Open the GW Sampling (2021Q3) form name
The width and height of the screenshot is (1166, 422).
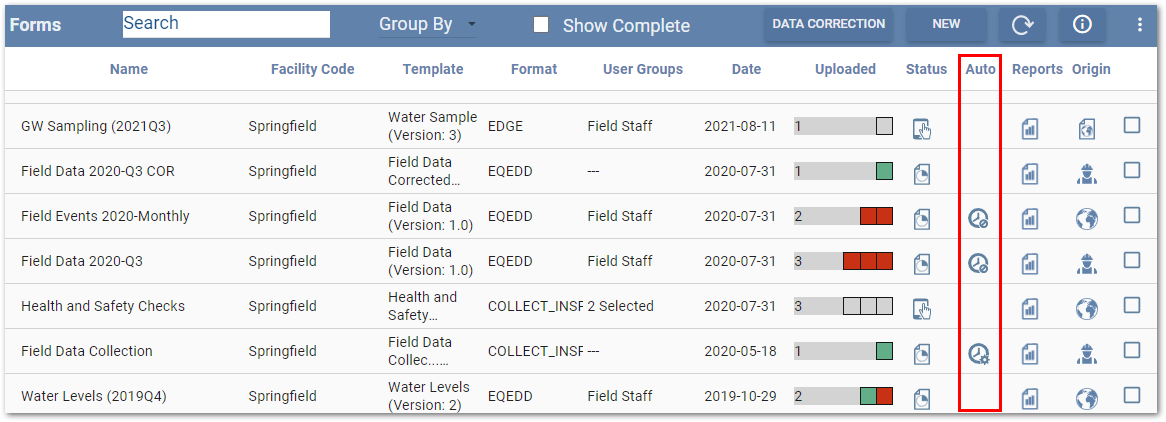coord(96,127)
